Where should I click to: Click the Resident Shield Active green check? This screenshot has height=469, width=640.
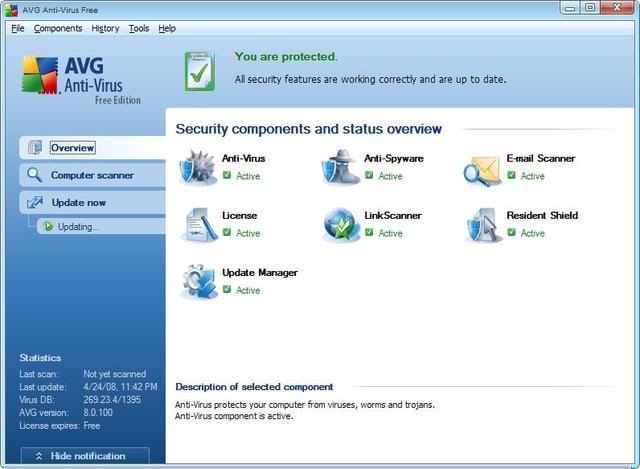511,232
